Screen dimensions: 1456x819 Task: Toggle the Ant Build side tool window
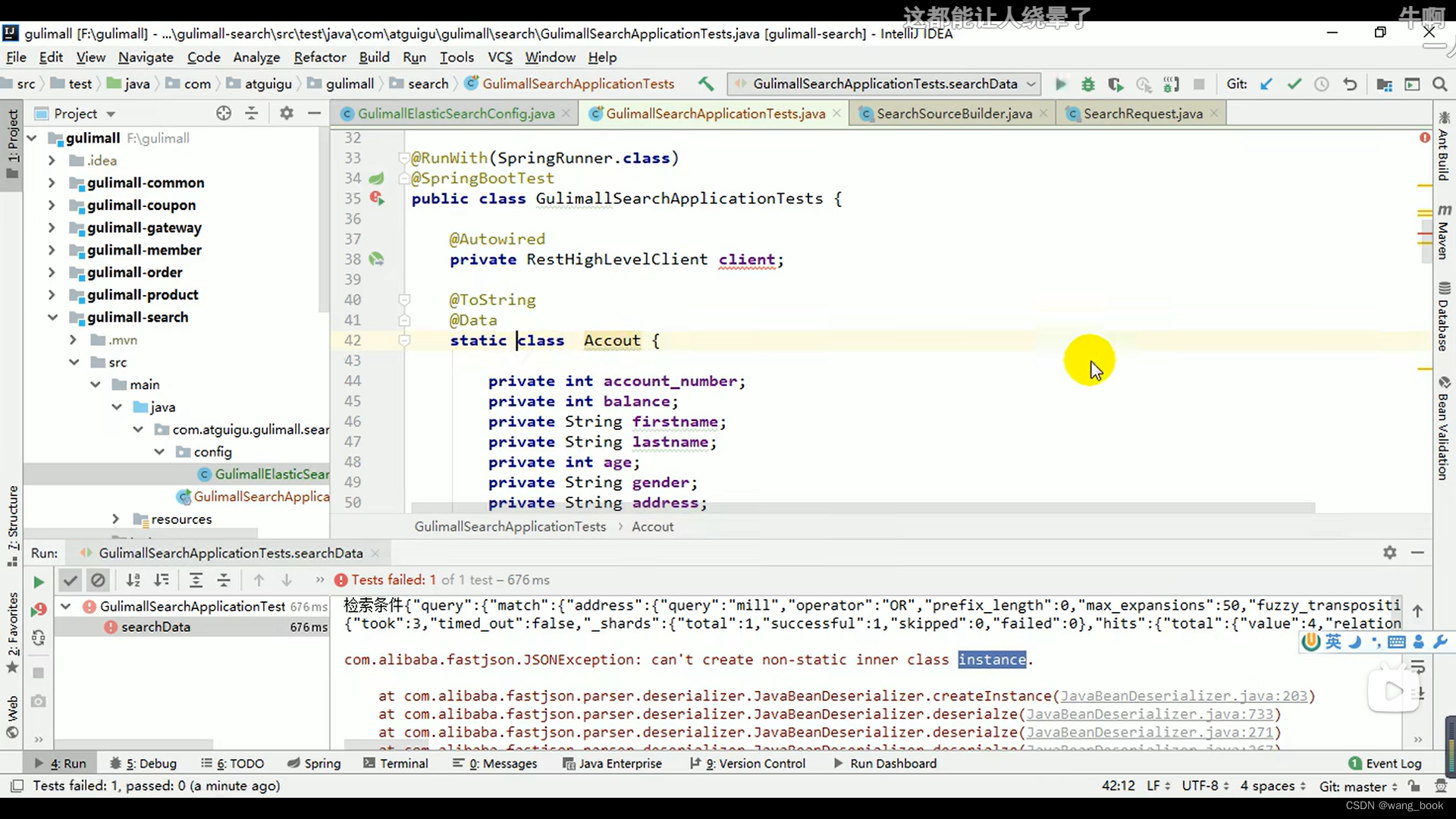pyautogui.click(x=1444, y=146)
